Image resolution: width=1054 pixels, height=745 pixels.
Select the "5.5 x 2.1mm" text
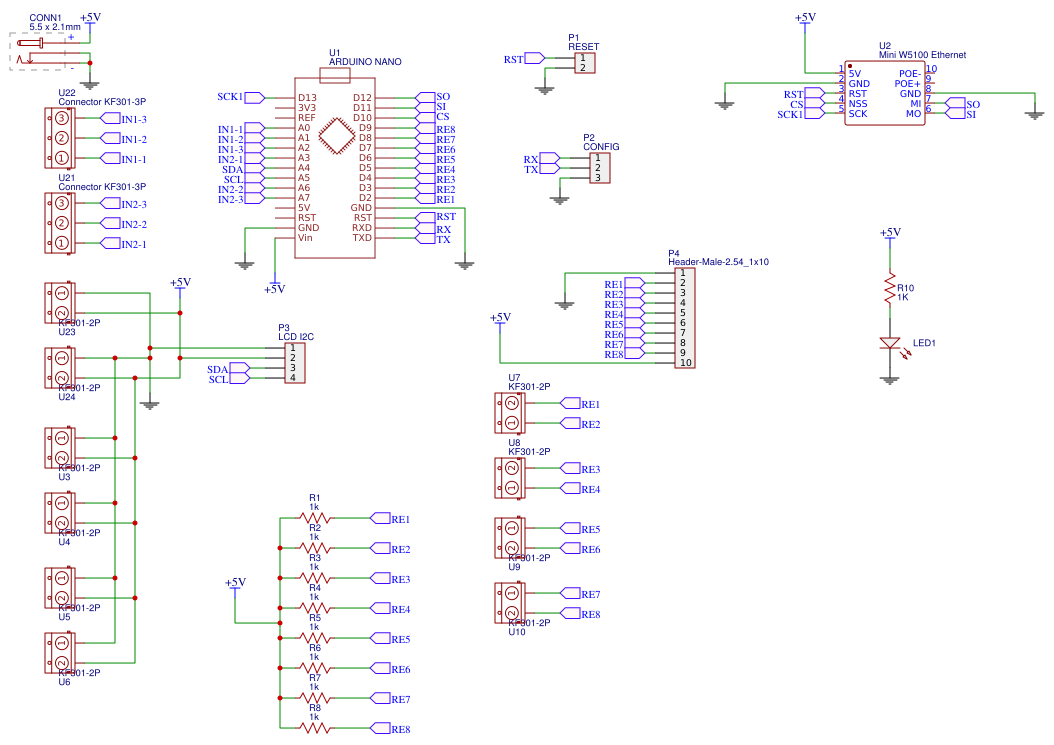54,27
